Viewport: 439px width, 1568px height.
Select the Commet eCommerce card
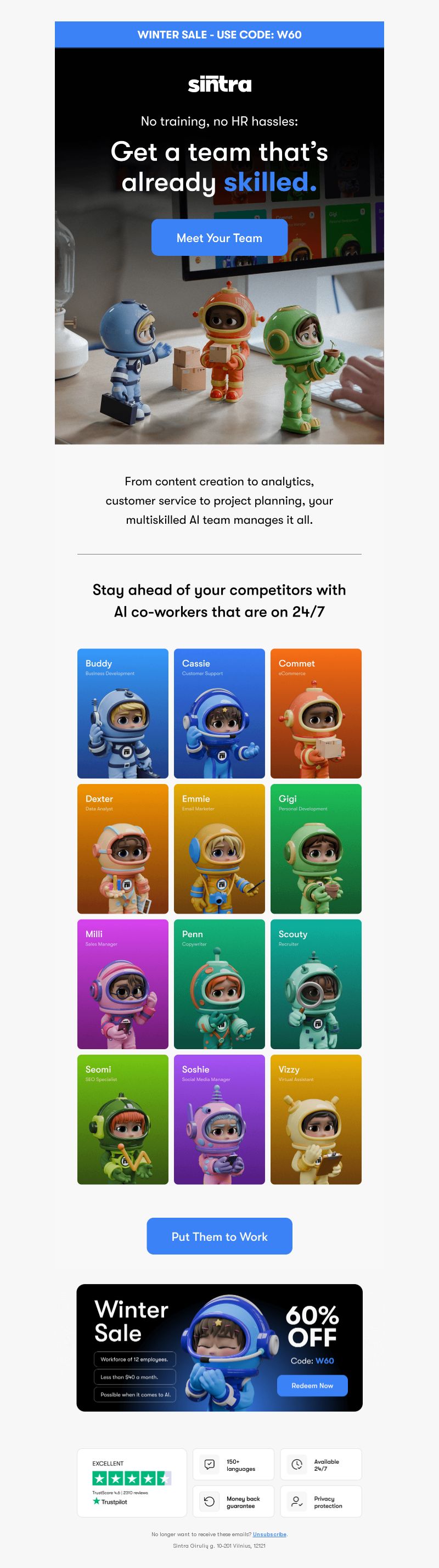(316, 713)
